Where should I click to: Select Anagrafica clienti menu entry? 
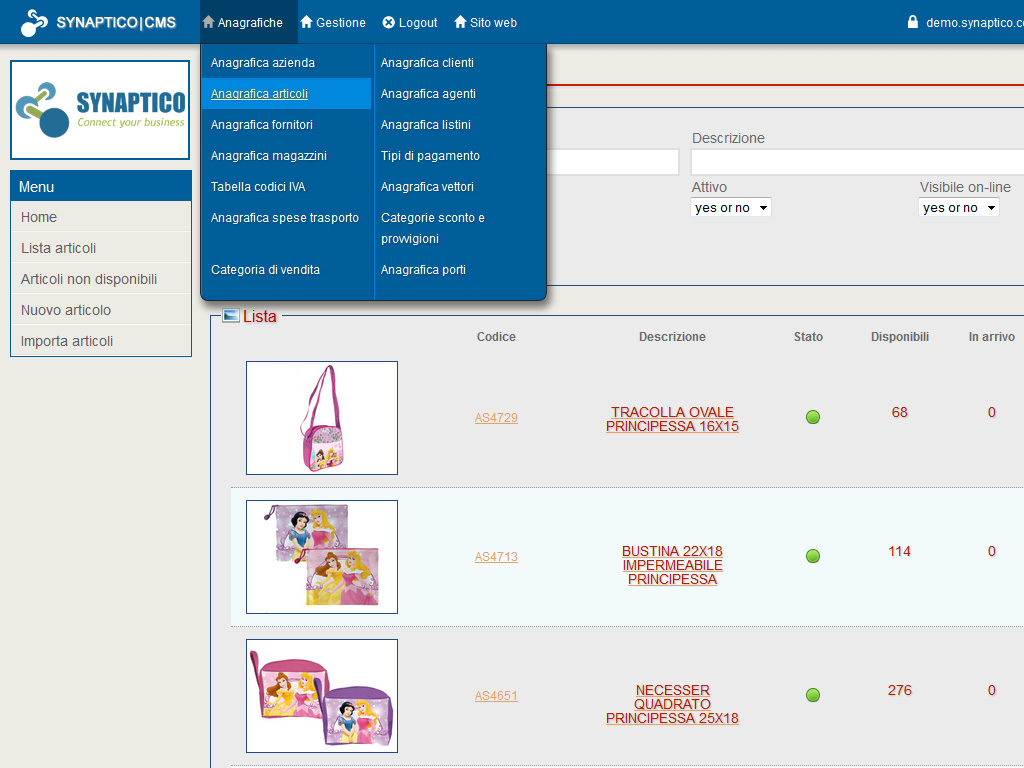pos(427,63)
